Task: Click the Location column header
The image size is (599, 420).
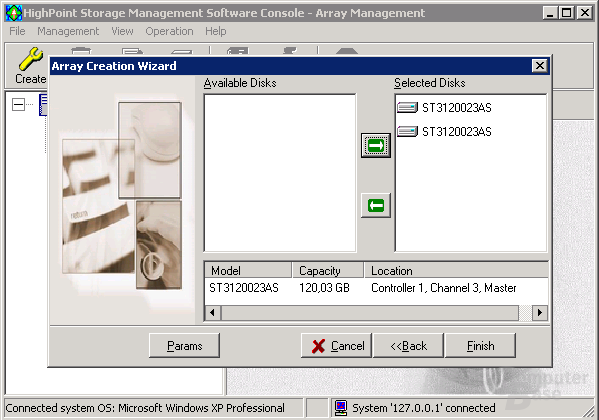Action: pos(457,271)
